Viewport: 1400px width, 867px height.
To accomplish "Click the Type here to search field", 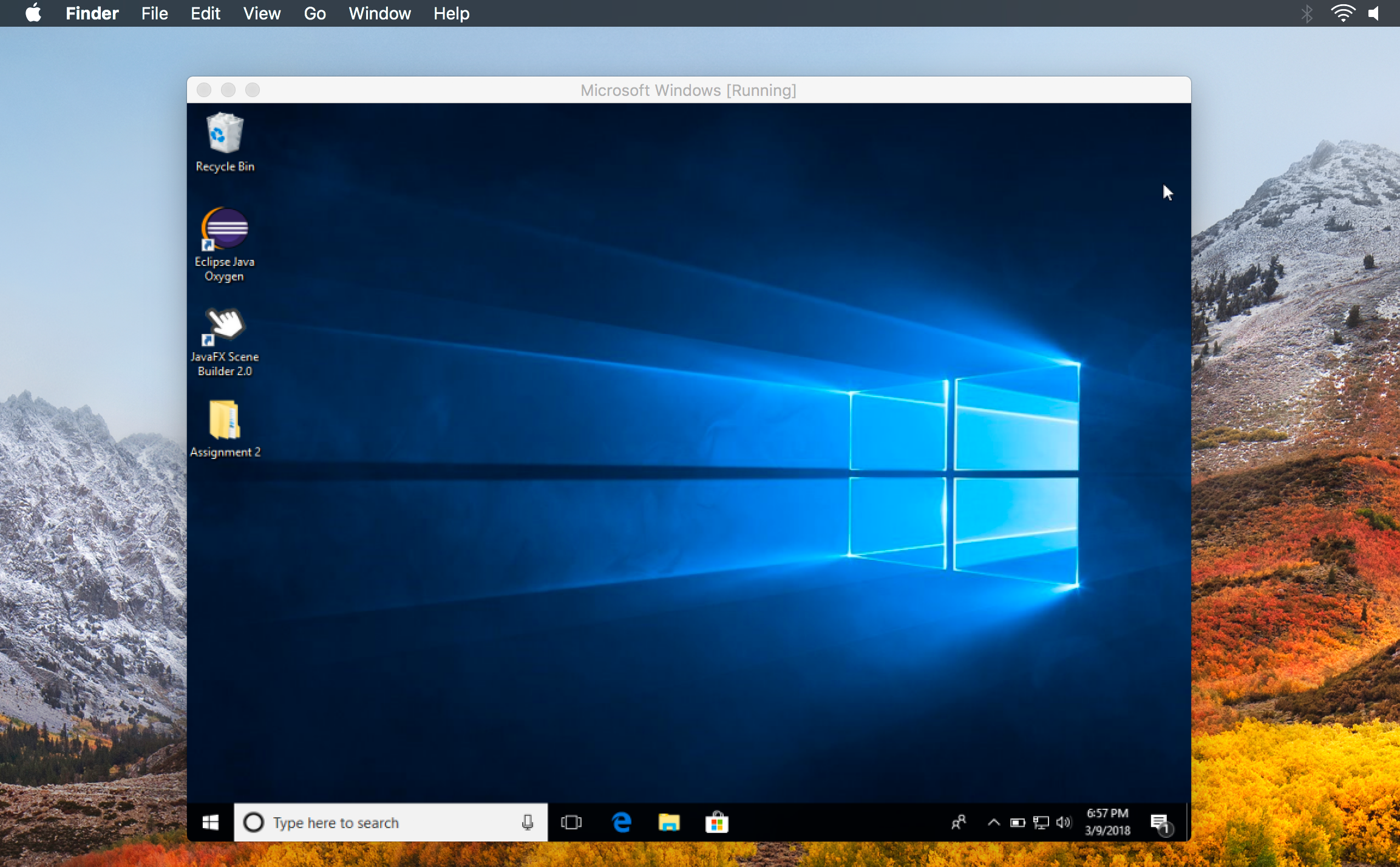I will 364,821.
